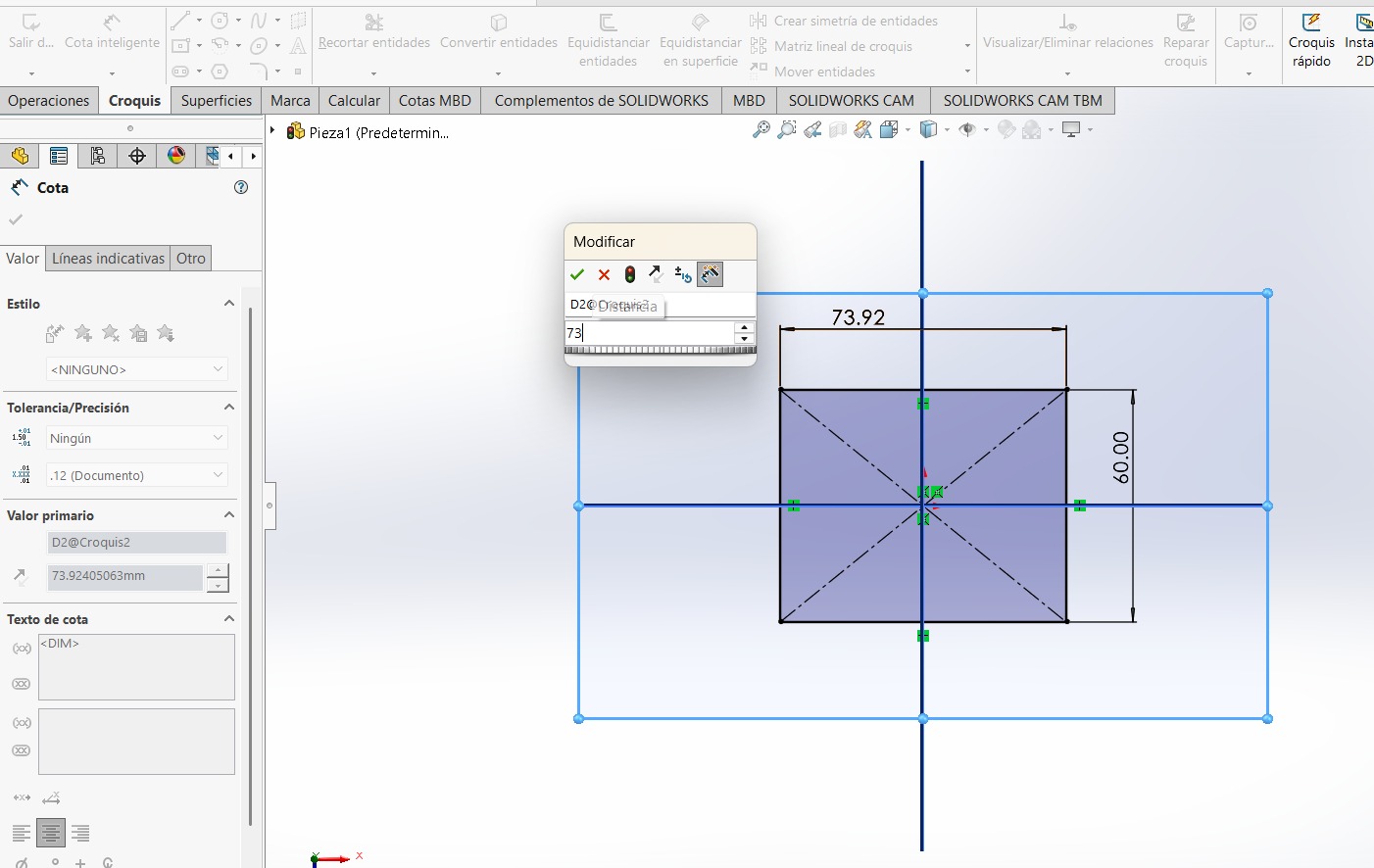Click Mover entidades
The width and height of the screenshot is (1374, 868).
coord(813,72)
